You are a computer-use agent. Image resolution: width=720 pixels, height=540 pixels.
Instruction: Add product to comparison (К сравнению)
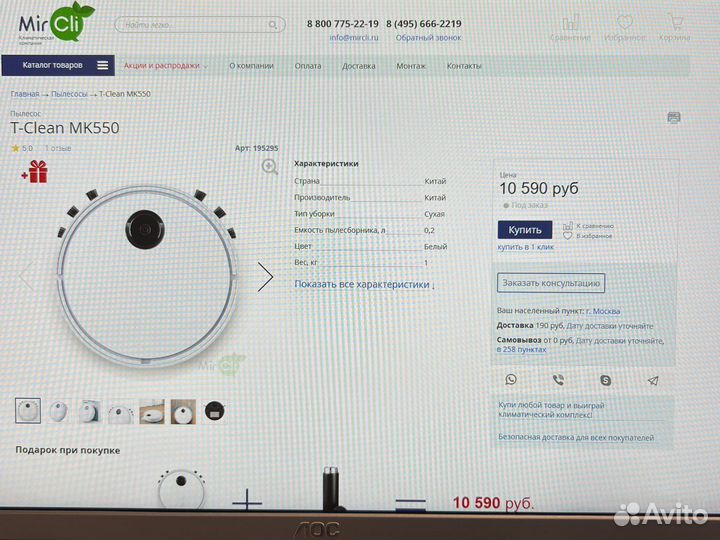[589, 226]
